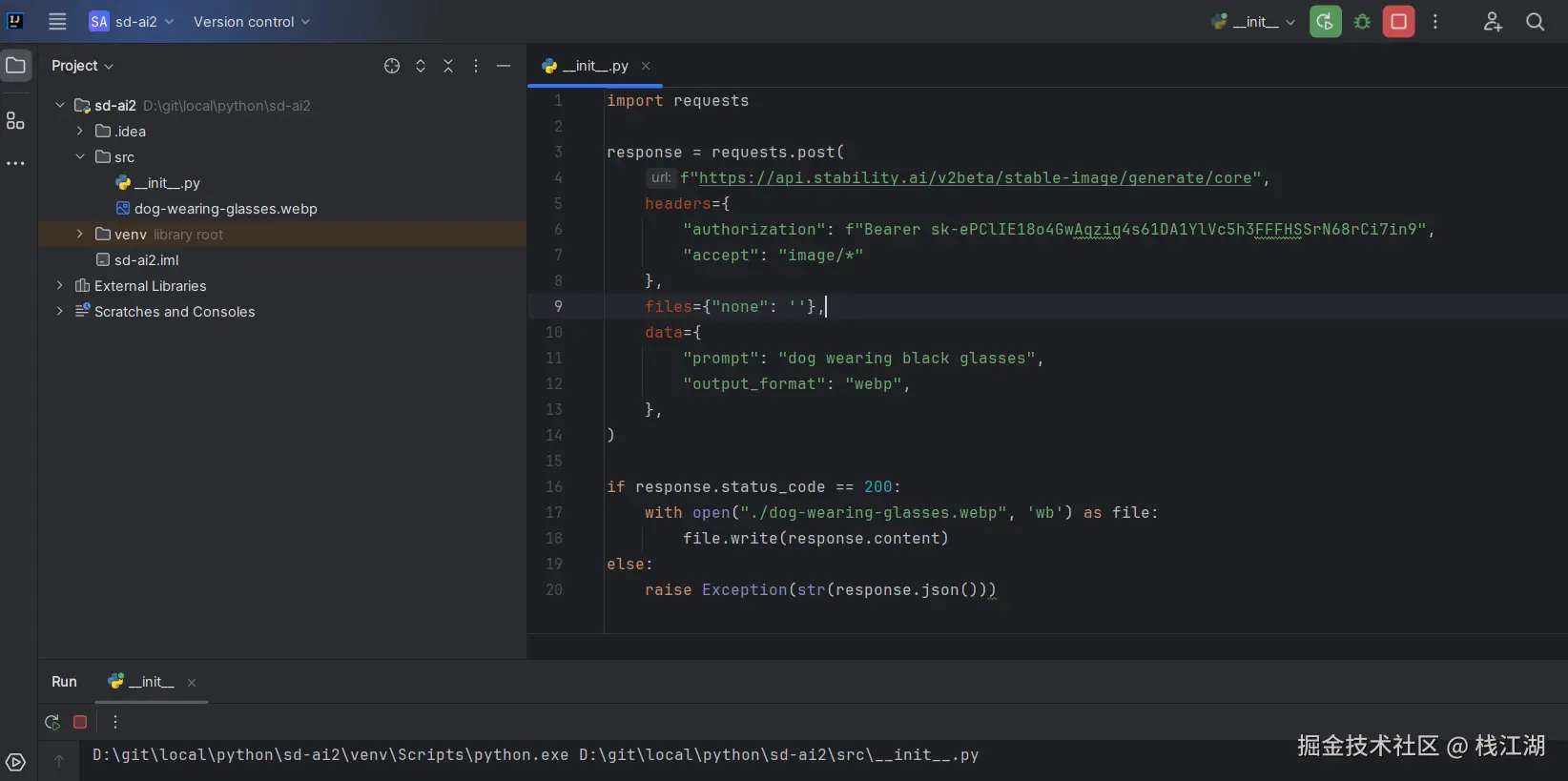
Task: Click the 'raise Exception' statement line
Action: pos(820,589)
